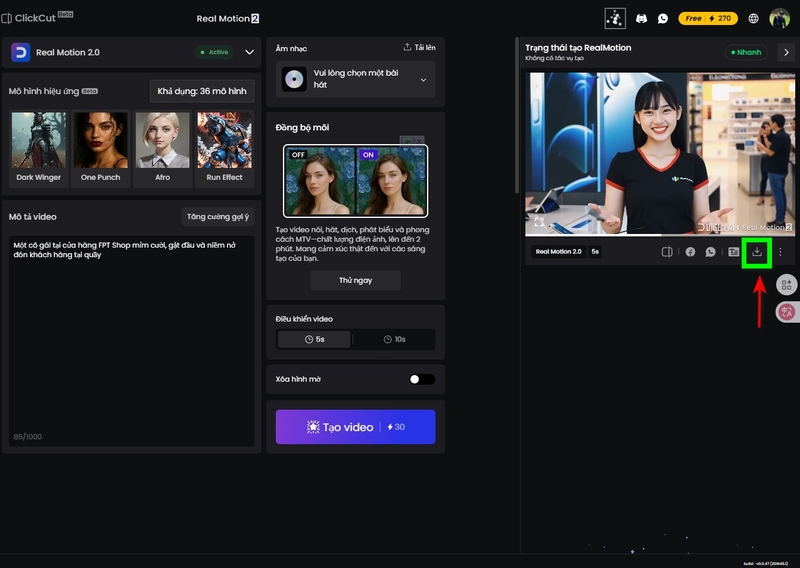800x568 pixels.
Task: Toggle the Xóa hình mờ switch
Action: point(422,379)
